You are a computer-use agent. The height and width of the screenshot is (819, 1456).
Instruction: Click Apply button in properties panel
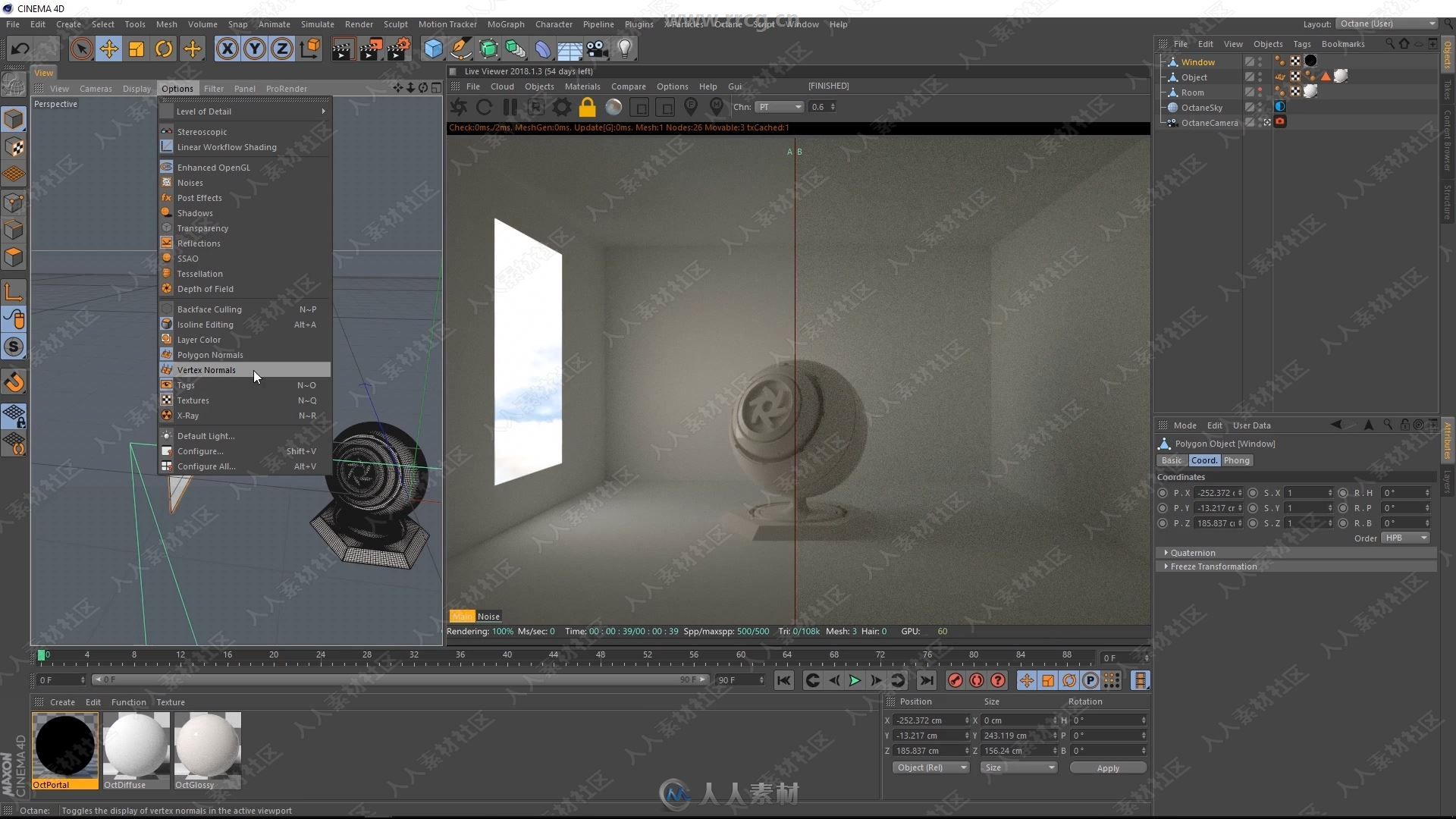tap(1107, 767)
